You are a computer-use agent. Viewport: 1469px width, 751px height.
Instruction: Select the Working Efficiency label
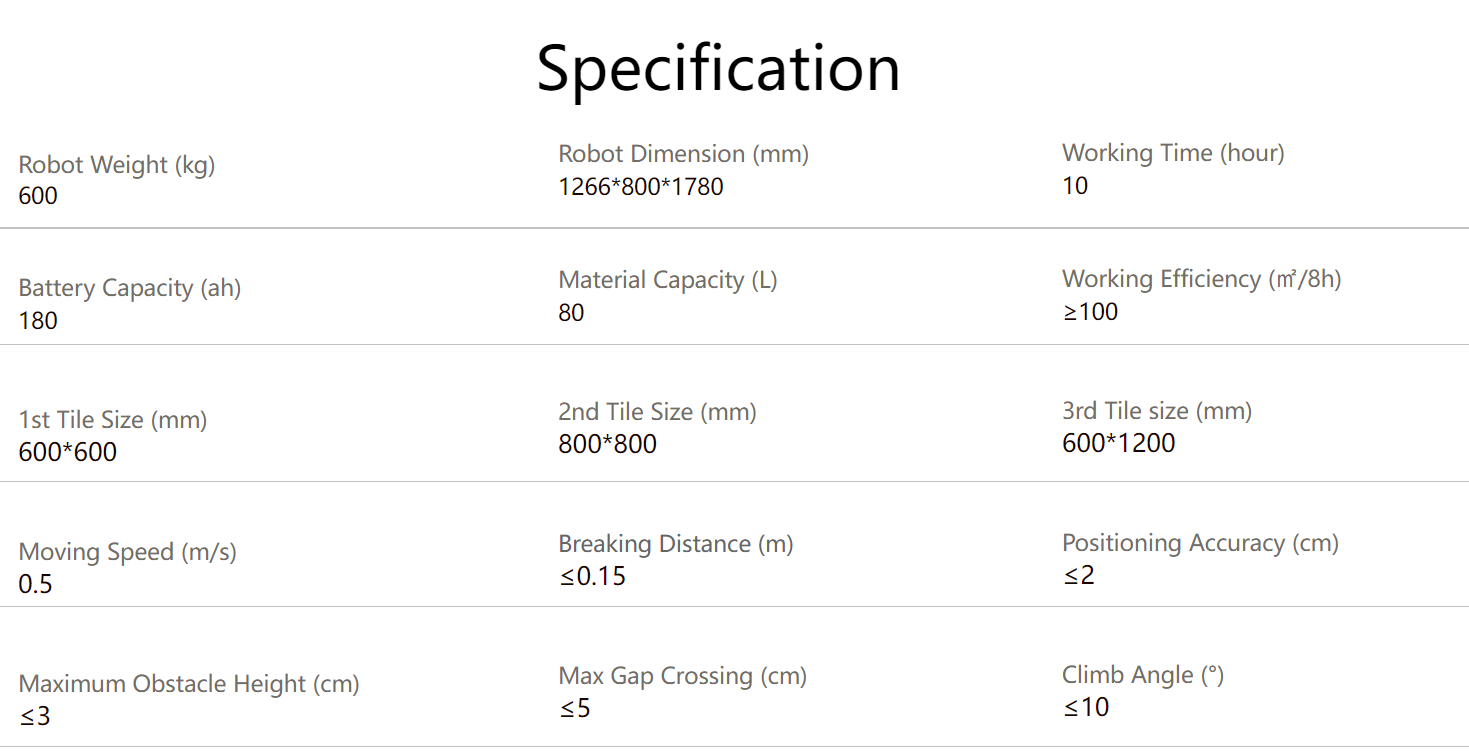click(1201, 279)
